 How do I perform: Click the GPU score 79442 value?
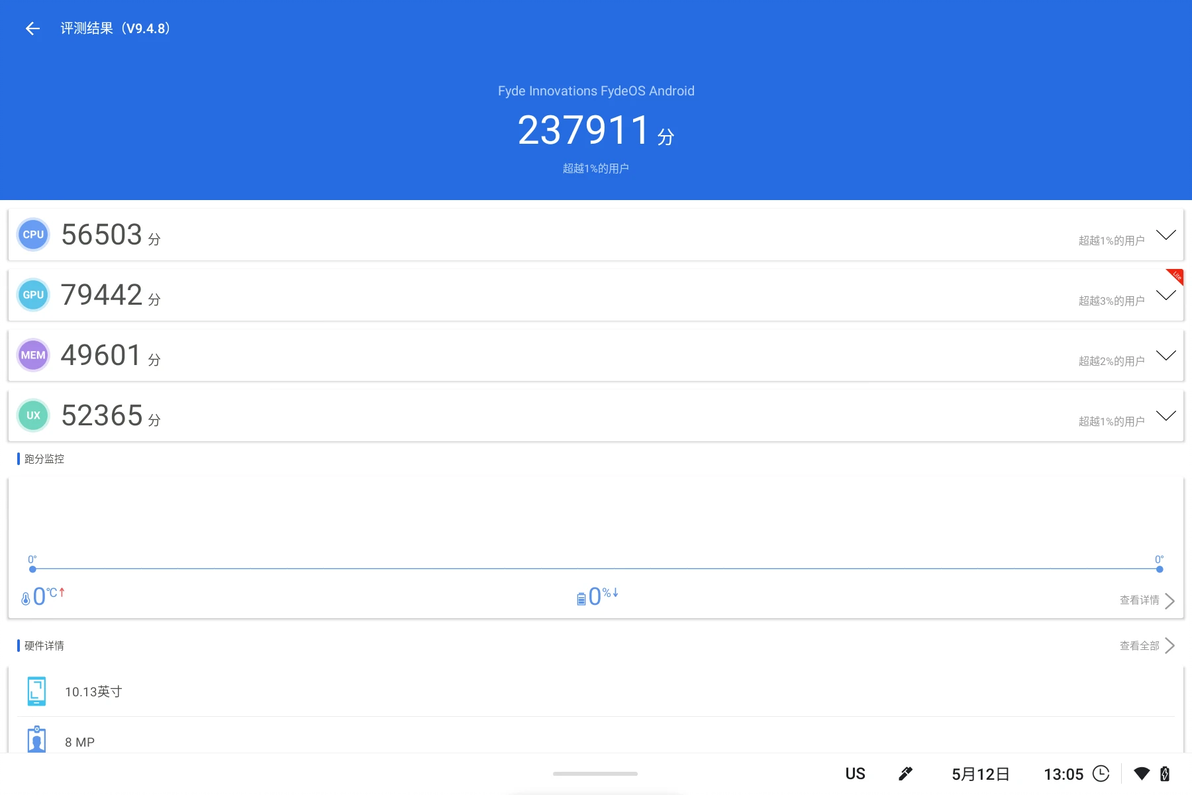(102, 295)
